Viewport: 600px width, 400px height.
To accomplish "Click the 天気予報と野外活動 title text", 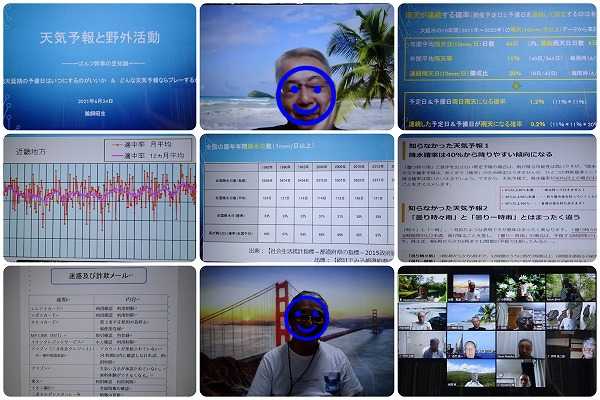I will coord(99,38).
